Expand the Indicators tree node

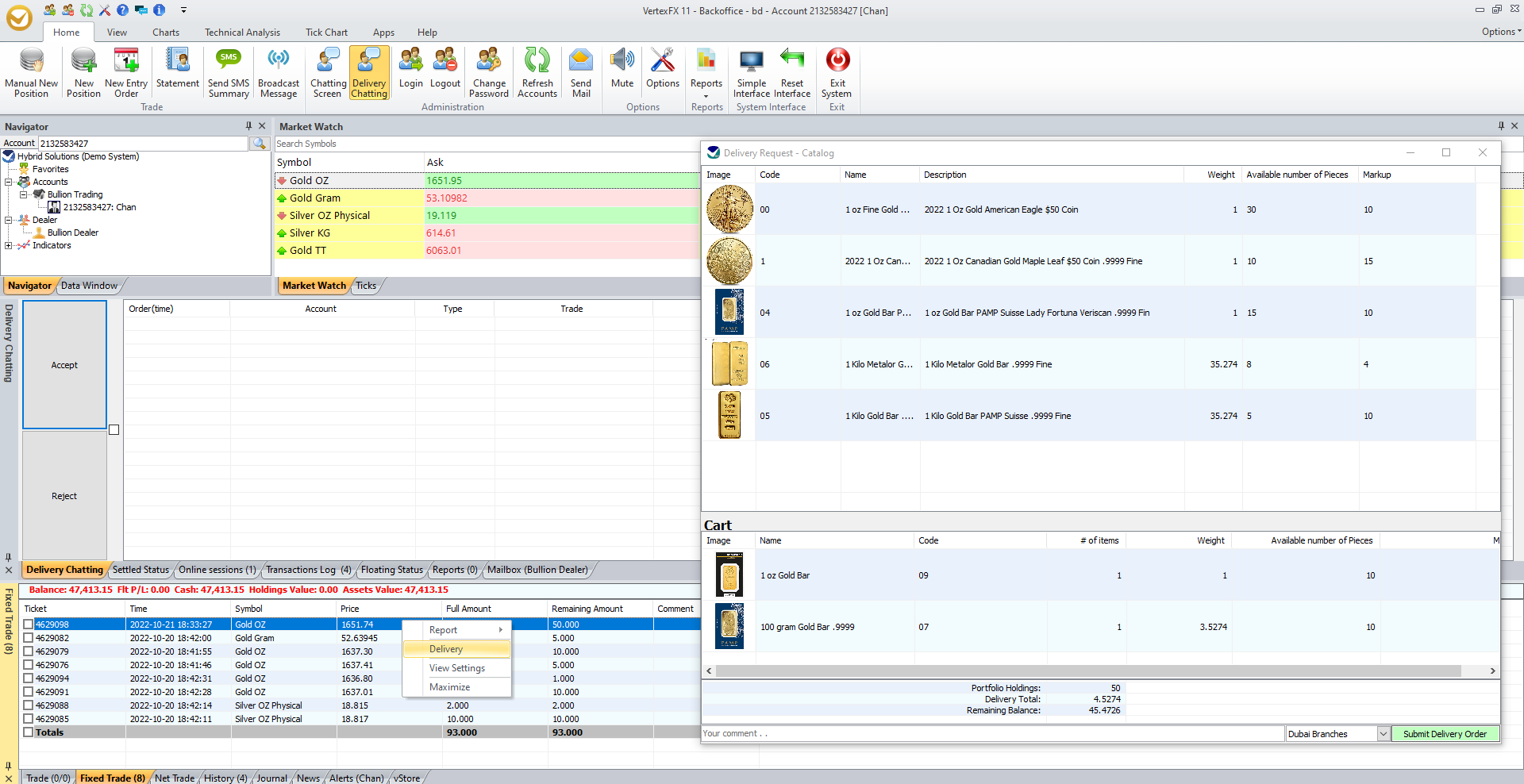[x=8, y=245]
